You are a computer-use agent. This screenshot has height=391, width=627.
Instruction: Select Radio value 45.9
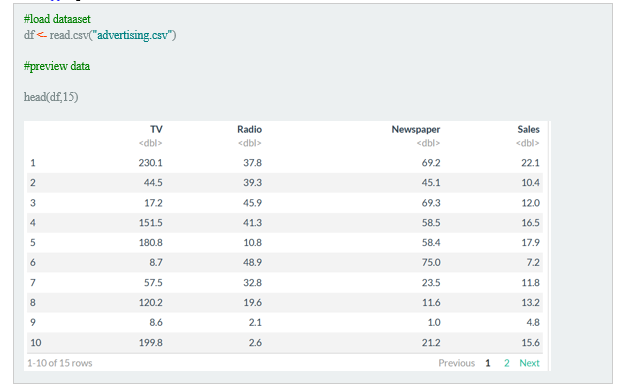point(252,203)
